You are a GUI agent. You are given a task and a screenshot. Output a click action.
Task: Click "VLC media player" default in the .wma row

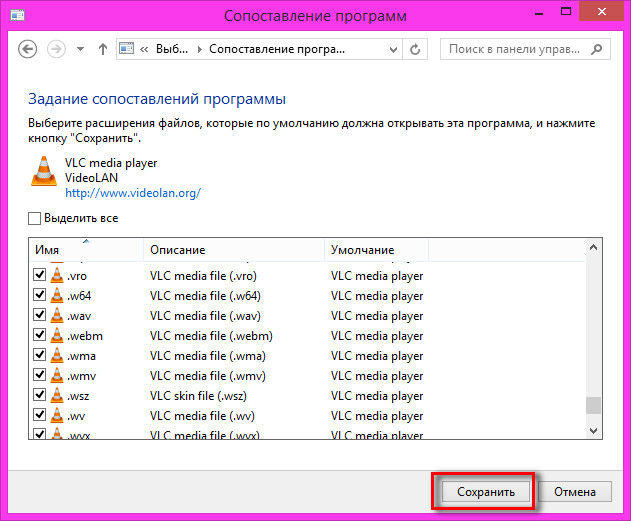coord(377,356)
